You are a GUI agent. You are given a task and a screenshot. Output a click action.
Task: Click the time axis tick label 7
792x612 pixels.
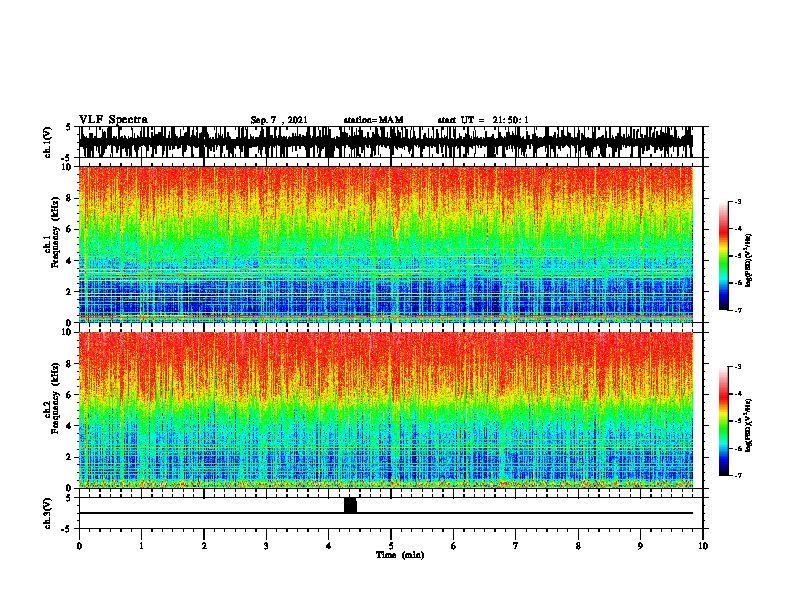coord(516,546)
